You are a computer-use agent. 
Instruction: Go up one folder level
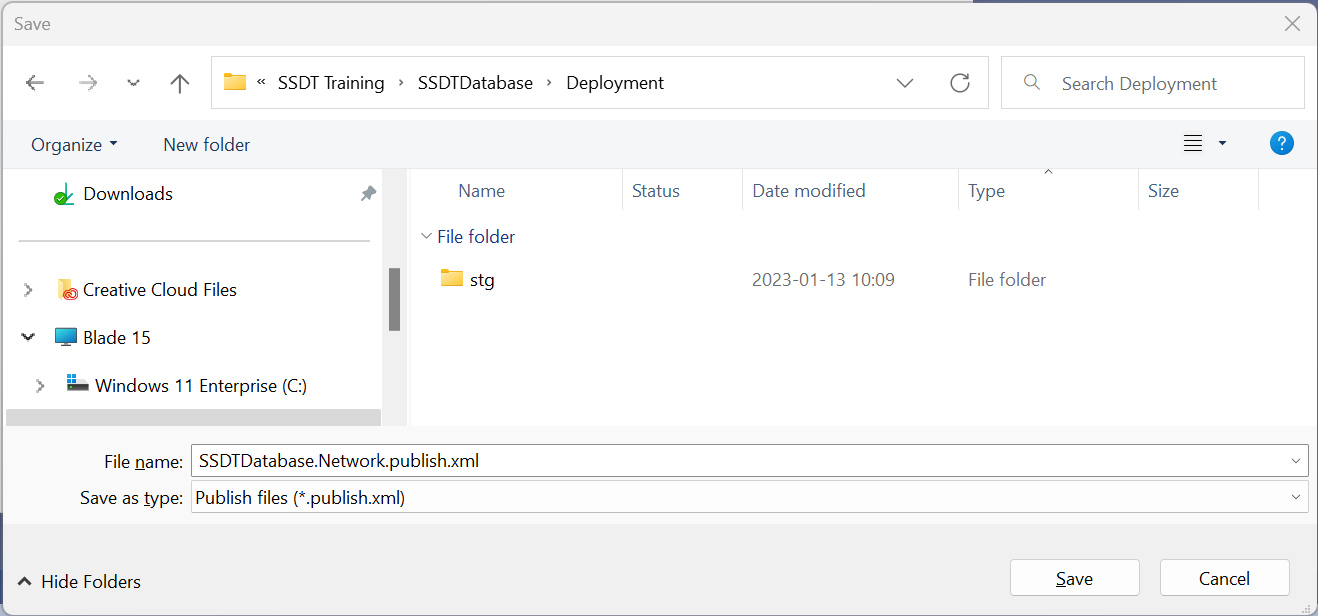[180, 83]
